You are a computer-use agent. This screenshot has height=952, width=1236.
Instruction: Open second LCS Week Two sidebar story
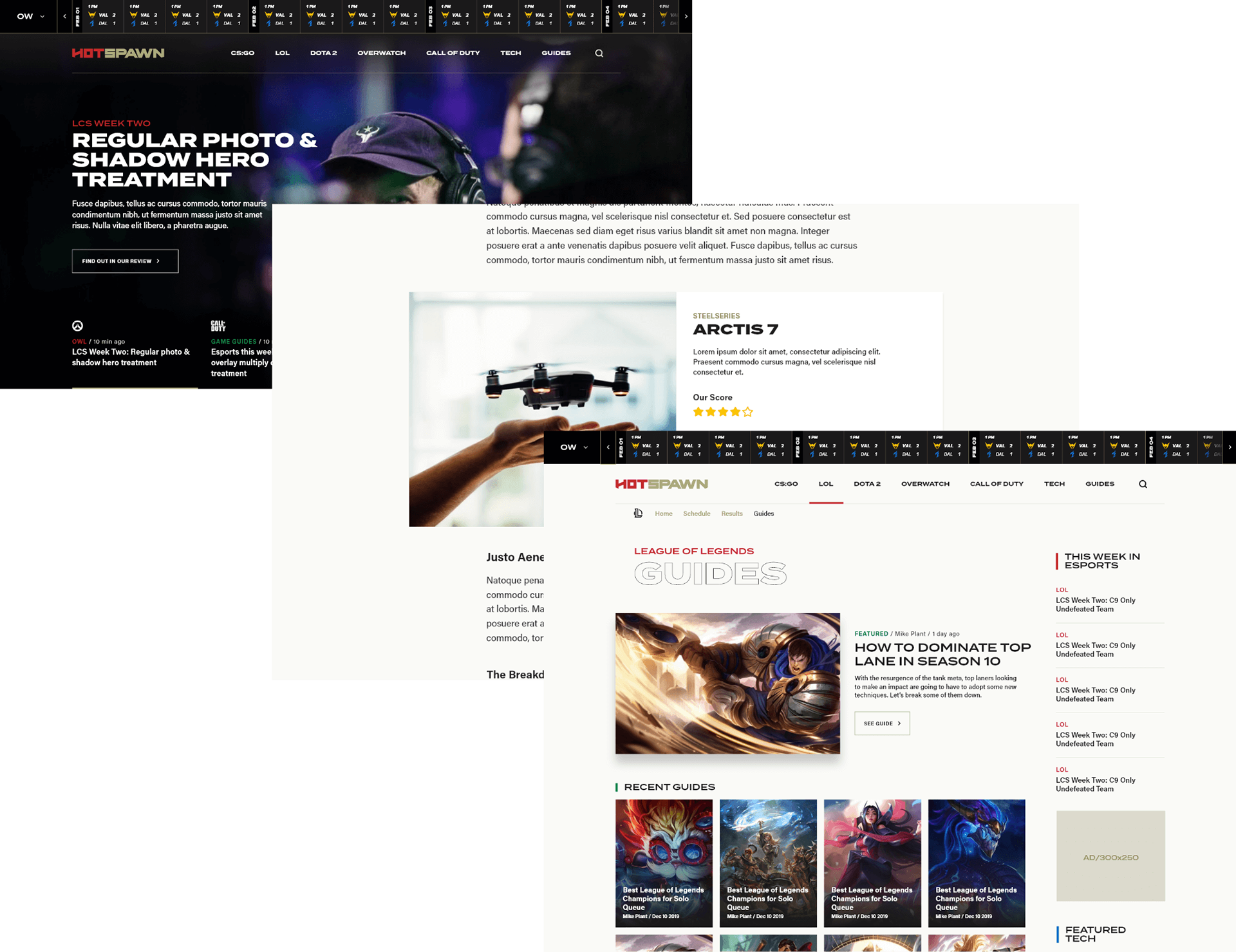pos(1095,649)
